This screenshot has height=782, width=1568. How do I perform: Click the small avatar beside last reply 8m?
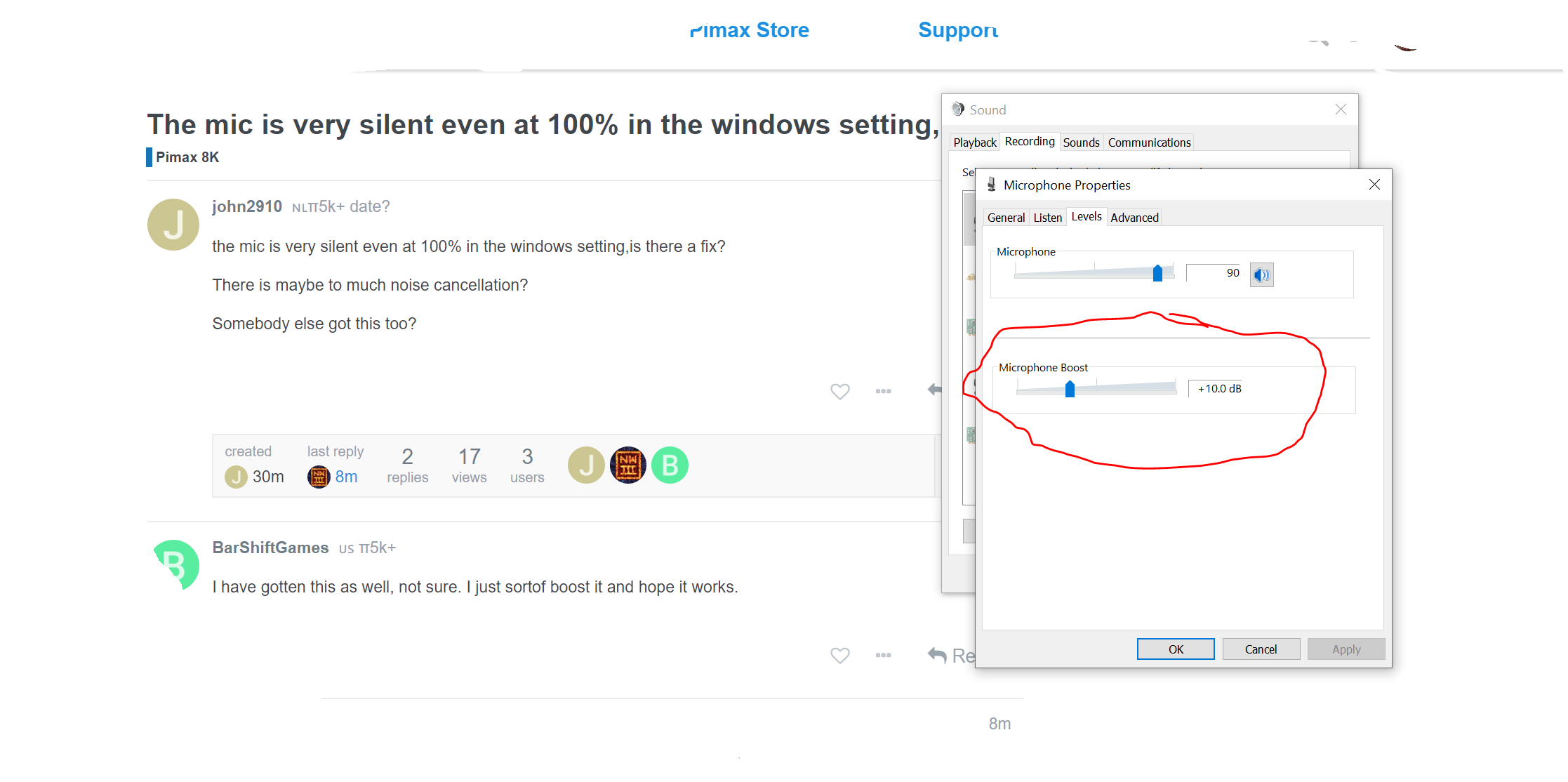[x=319, y=477]
